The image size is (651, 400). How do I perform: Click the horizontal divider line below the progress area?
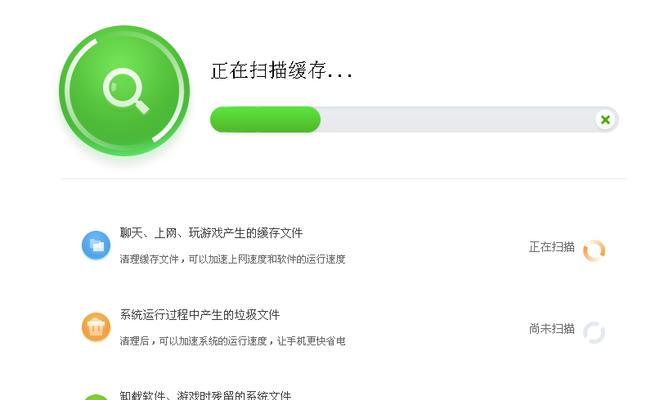tap(343, 179)
